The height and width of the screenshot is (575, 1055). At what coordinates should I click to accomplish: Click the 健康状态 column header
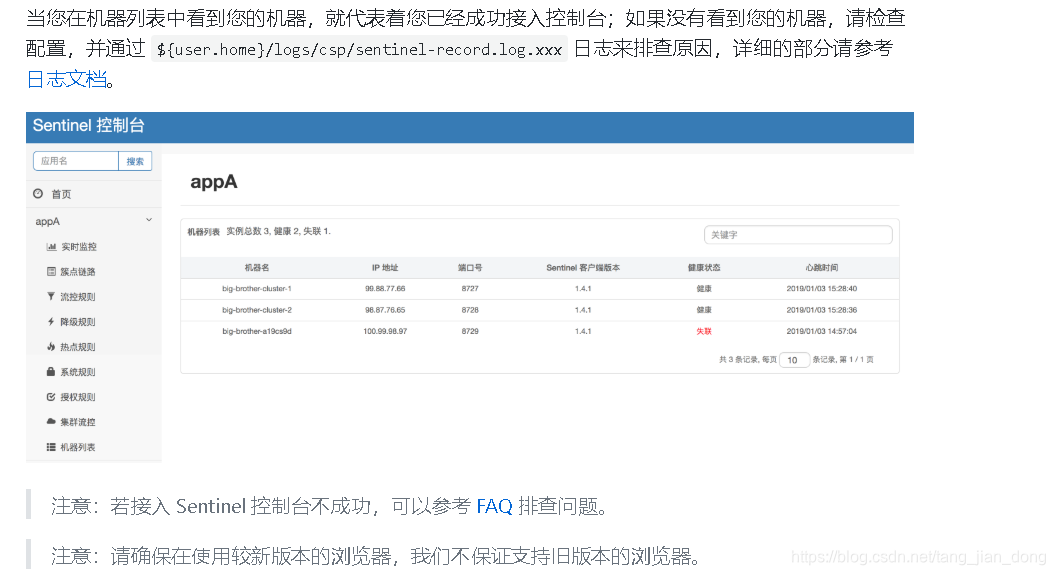click(x=704, y=268)
